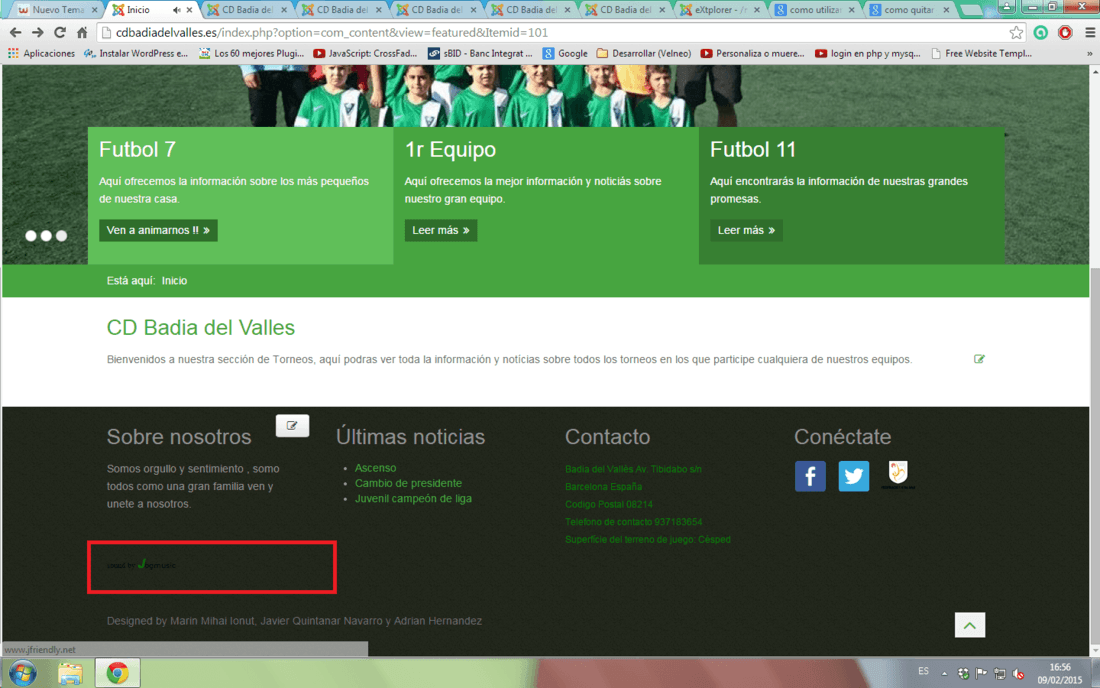Open File Explorer from taskbar
Screen dimensions: 1100x688
pyautogui.click(x=70, y=673)
